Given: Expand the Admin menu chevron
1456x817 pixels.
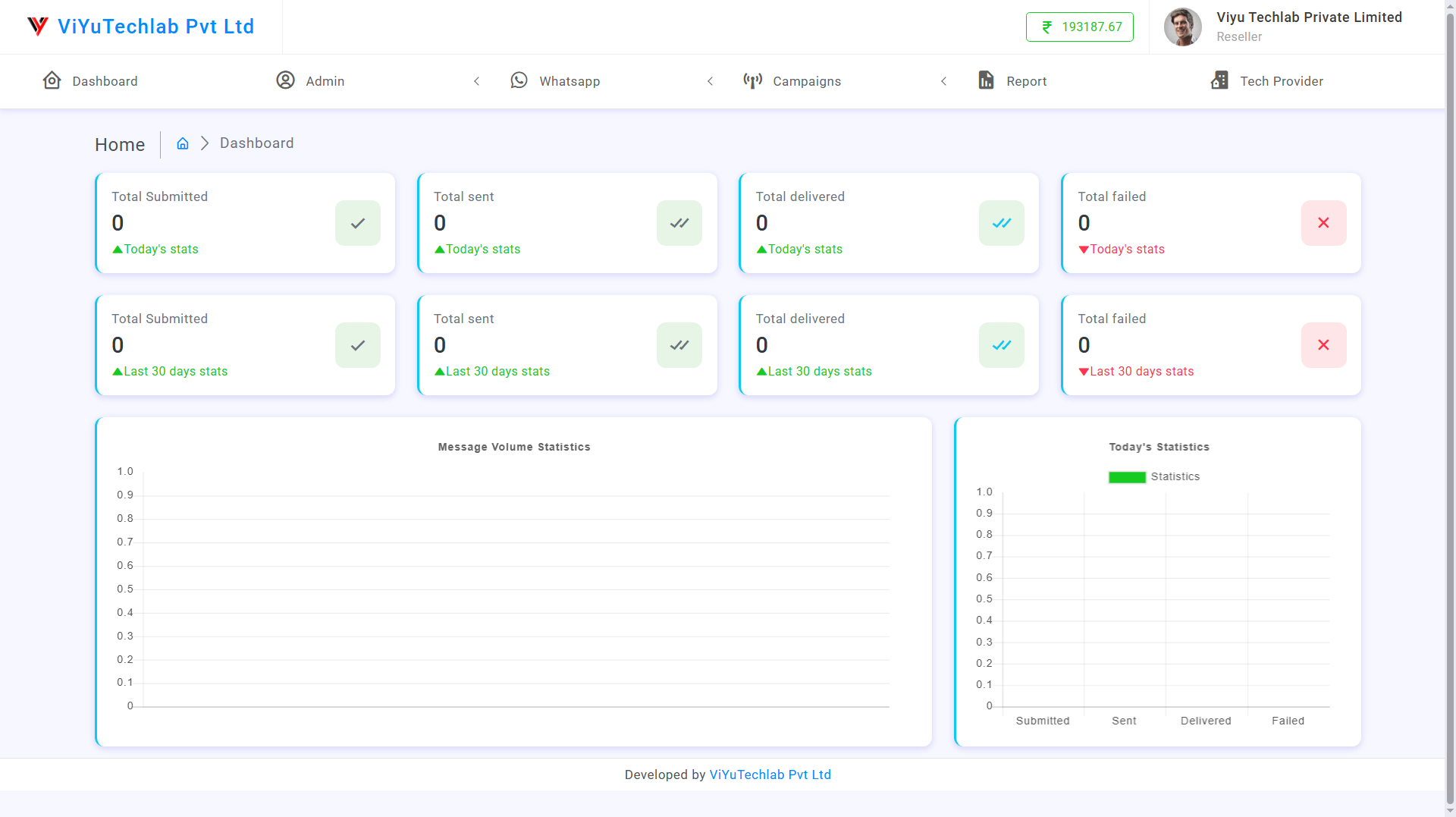Looking at the screenshot, I should point(476,81).
